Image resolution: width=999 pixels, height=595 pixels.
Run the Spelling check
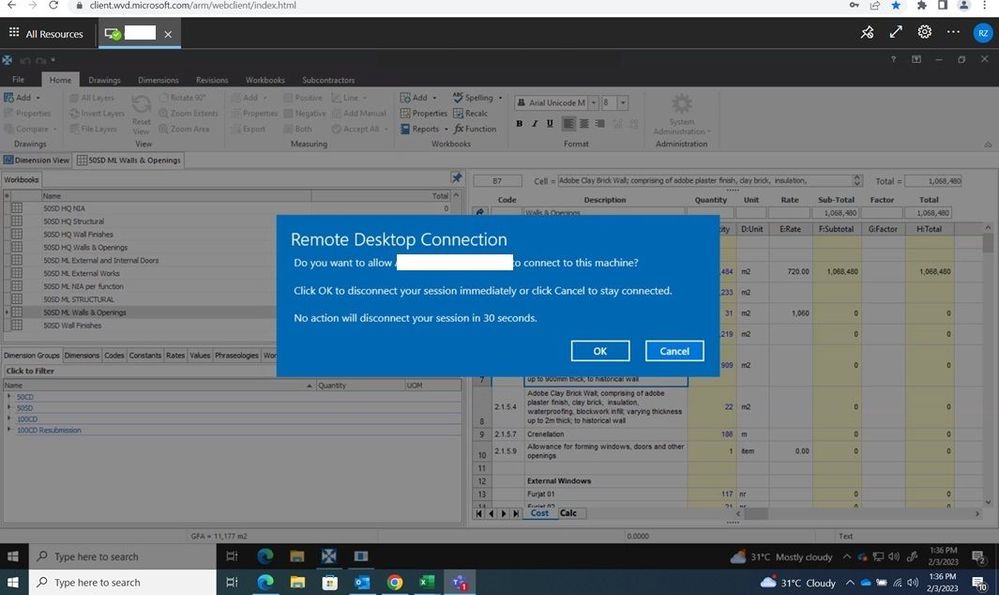coord(477,97)
